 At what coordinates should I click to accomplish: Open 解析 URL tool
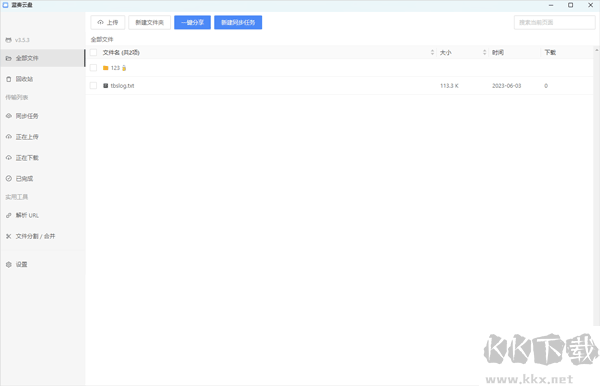(42, 215)
